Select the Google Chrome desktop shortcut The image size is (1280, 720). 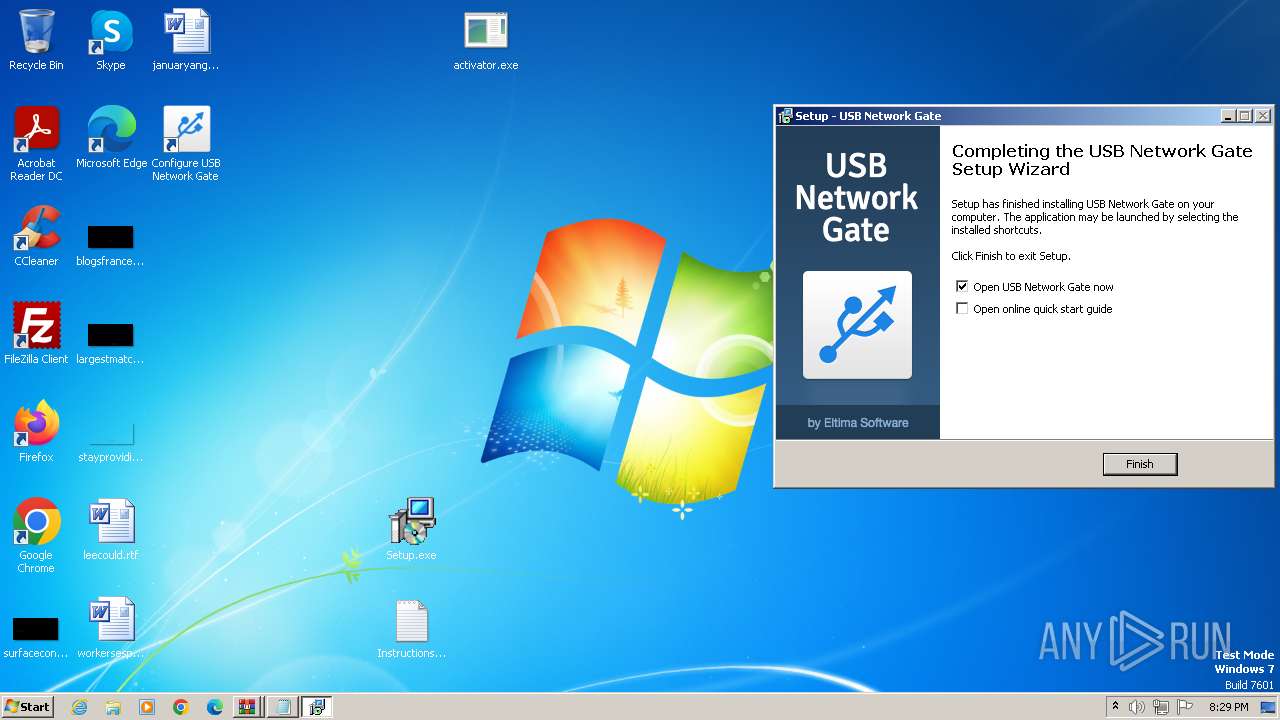(x=36, y=535)
